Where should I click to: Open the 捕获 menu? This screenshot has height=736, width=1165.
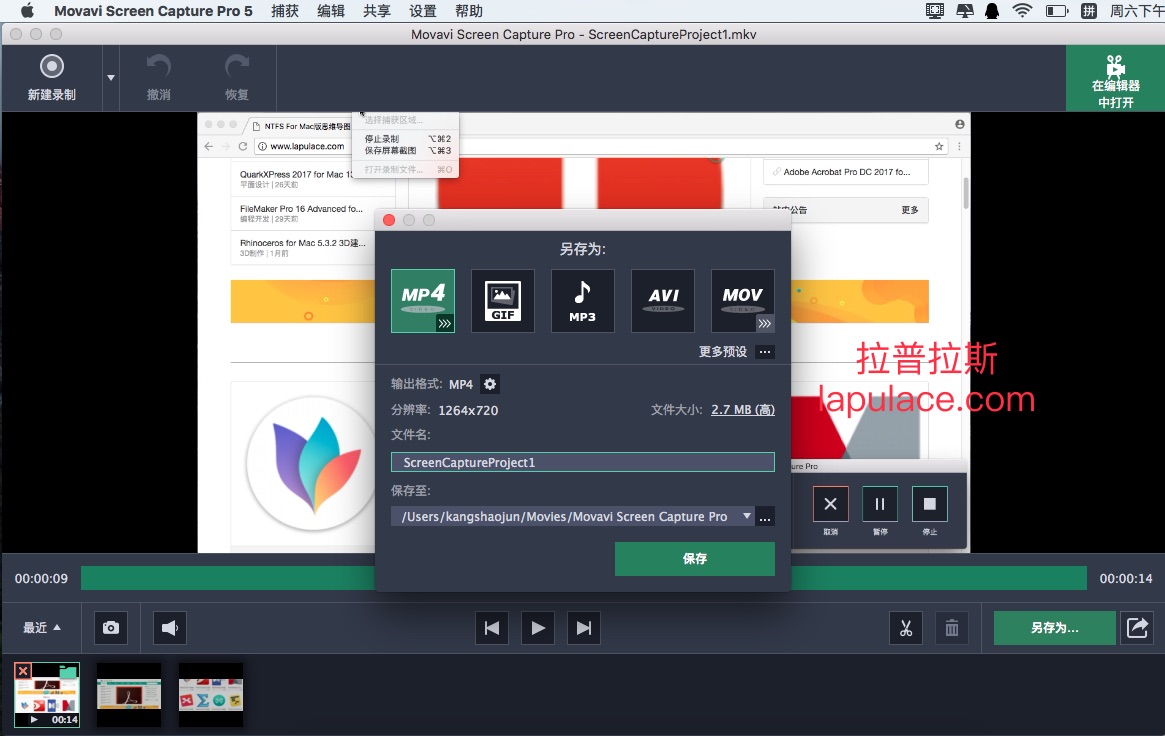285,11
